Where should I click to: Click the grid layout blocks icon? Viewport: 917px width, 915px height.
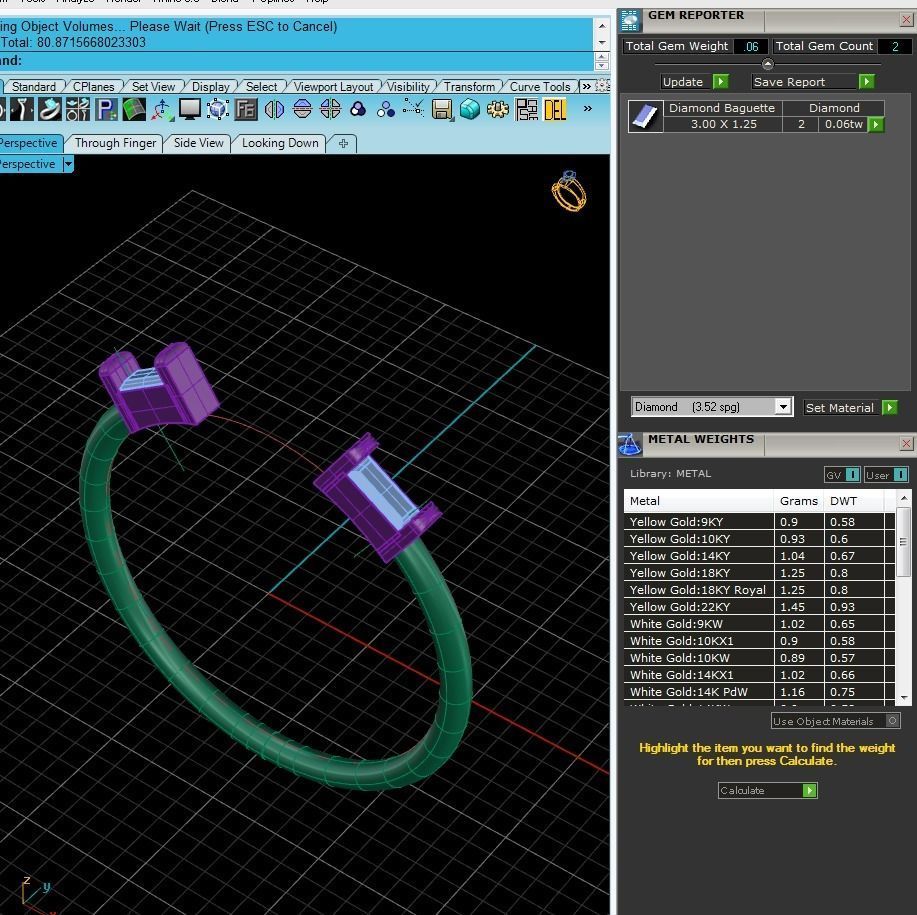tap(526, 109)
